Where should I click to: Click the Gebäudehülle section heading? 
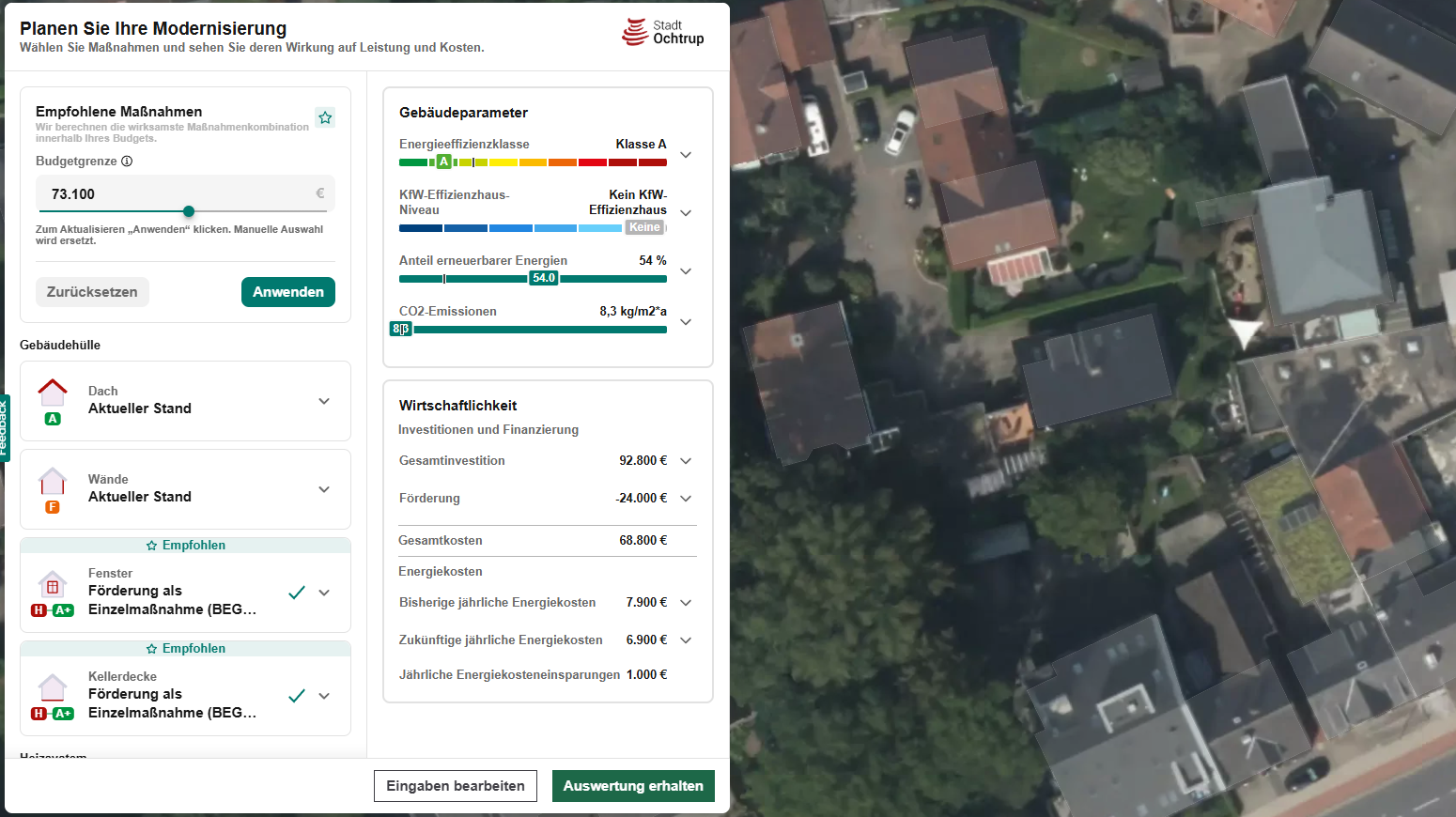60,346
